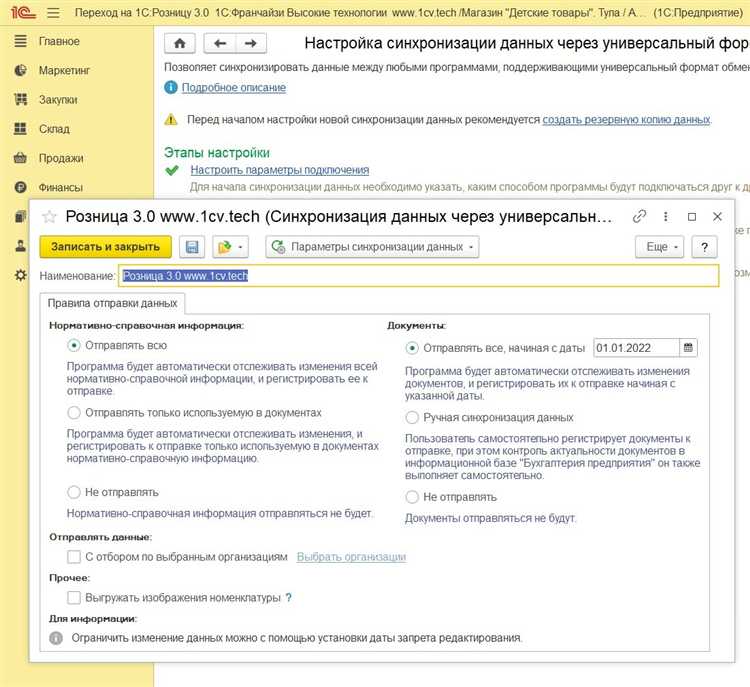Open создать резервную копию данных link
Viewport: 750px width, 687px height.
click(626, 120)
